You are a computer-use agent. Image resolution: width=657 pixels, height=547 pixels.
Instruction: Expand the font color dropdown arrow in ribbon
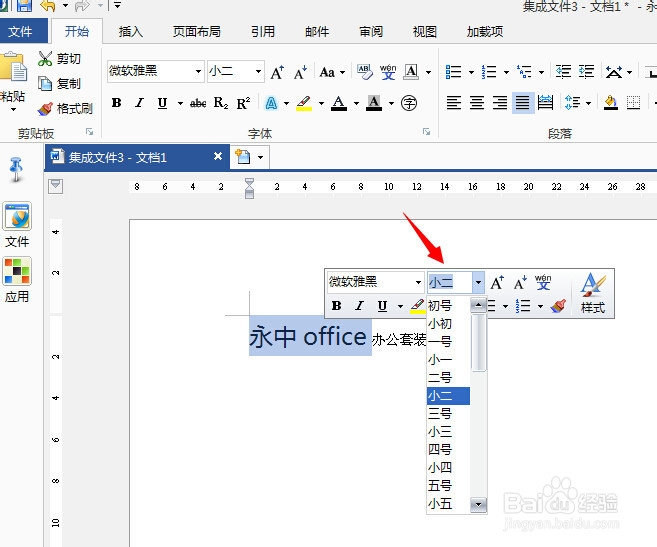[x=356, y=103]
